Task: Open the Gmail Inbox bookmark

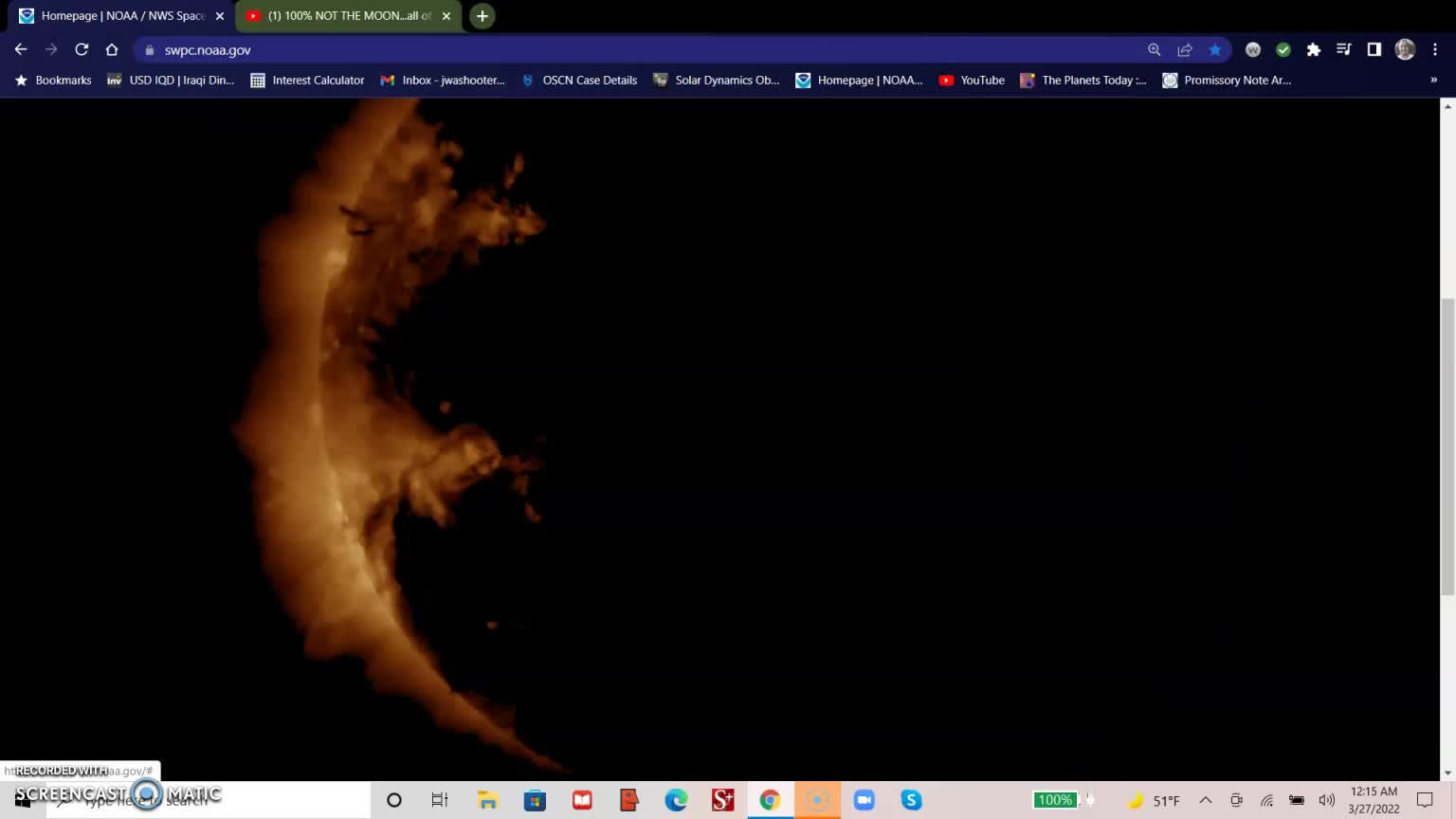Action: tap(443, 81)
